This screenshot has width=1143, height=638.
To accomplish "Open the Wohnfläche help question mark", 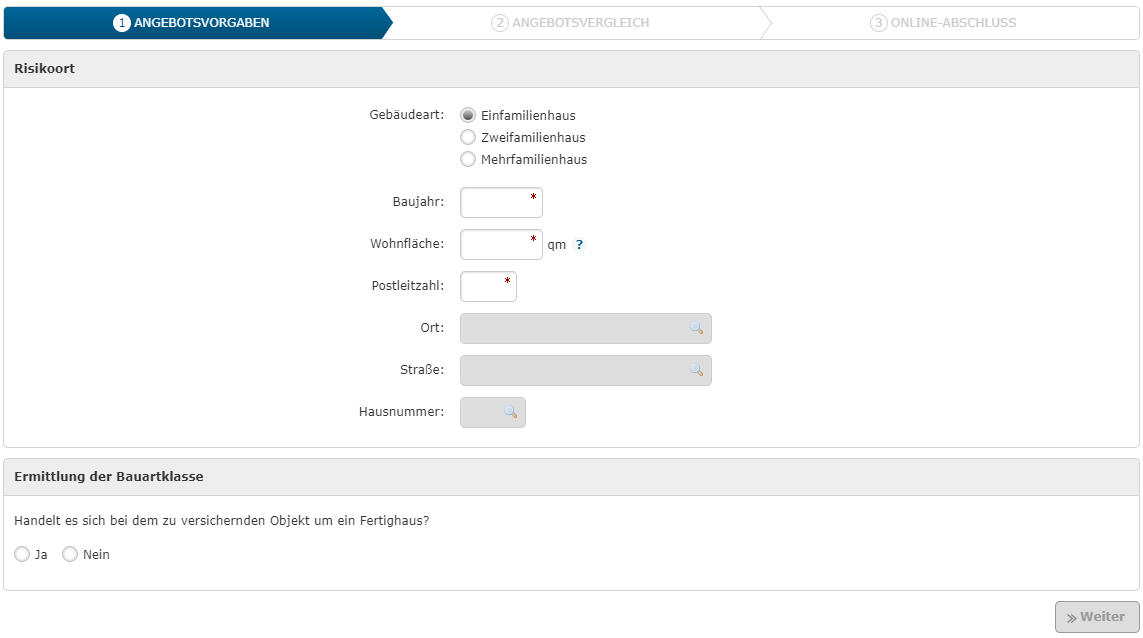I will (x=579, y=245).
